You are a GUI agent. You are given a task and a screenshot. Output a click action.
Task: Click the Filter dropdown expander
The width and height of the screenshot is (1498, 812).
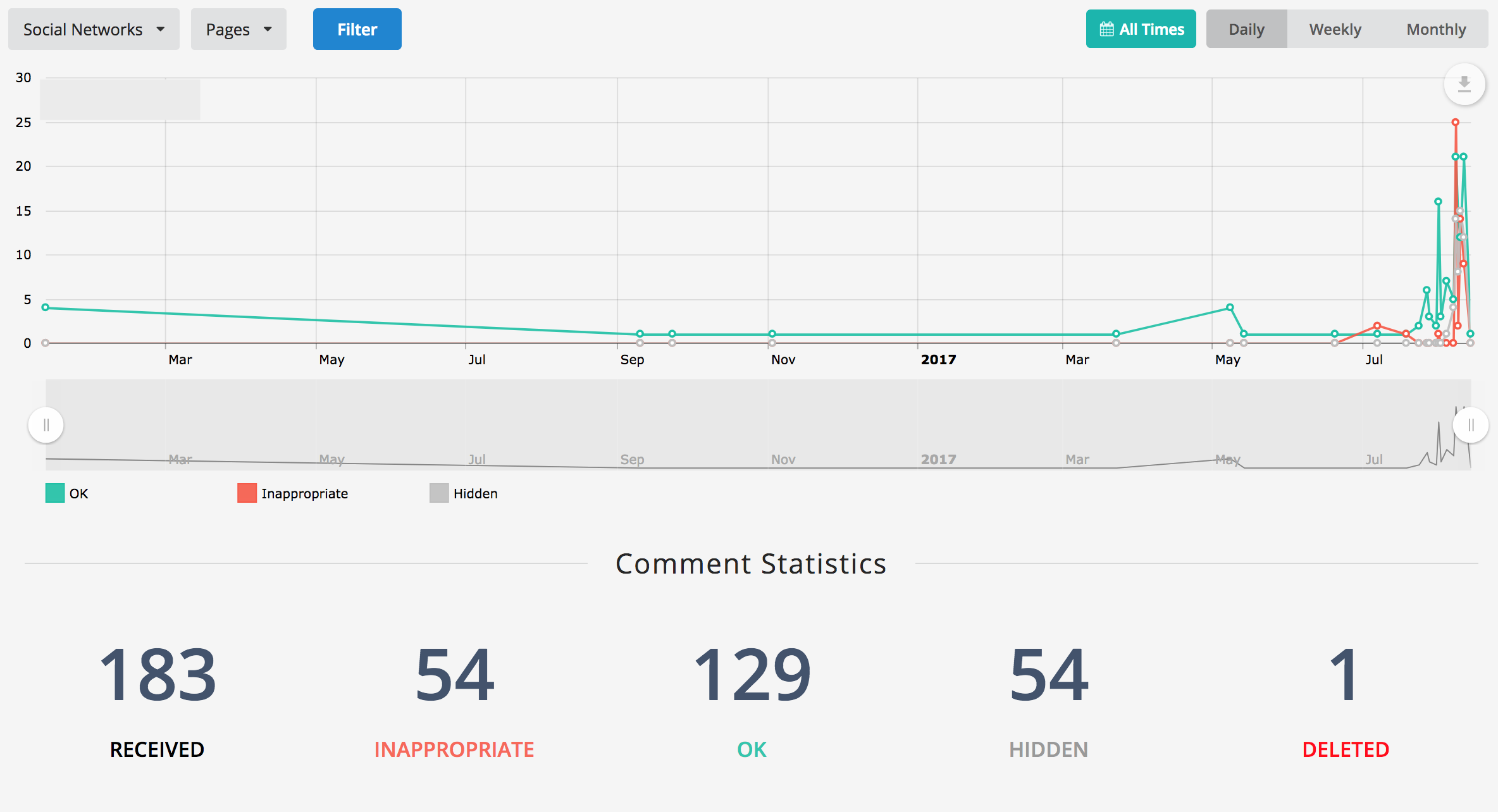[x=356, y=29]
